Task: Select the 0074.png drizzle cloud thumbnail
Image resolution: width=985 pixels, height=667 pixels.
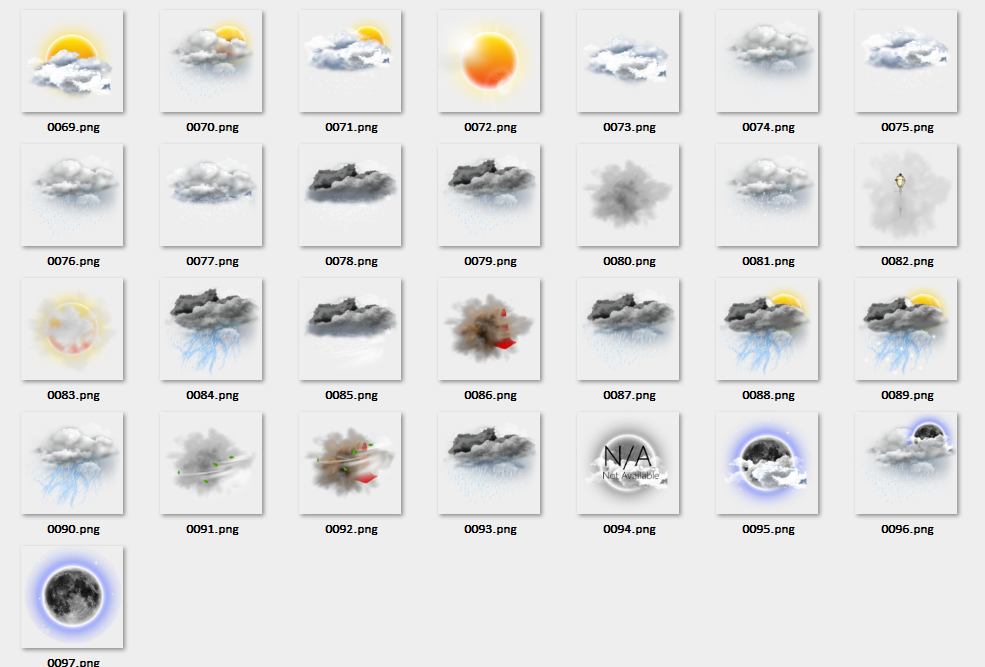Action: pyautogui.click(x=767, y=61)
